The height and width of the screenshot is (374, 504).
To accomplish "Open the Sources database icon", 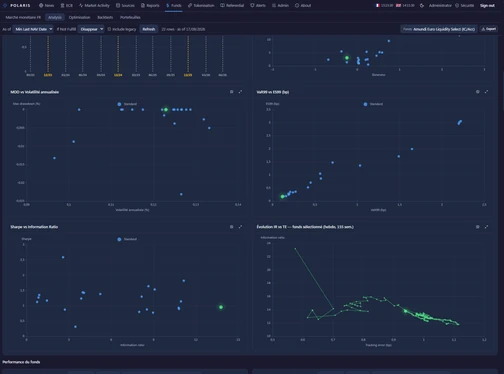I will coord(118,5).
